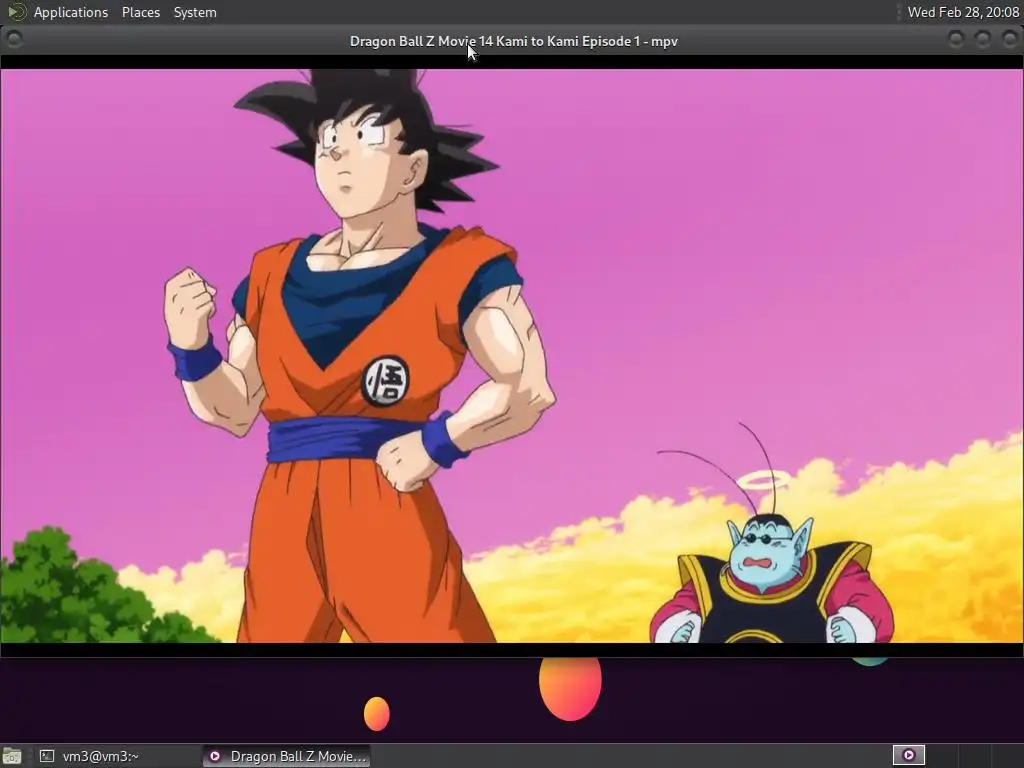1024x768 pixels.
Task: Select the Dragon Ball Z Movie taskbar entry
Action: click(x=286, y=756)
